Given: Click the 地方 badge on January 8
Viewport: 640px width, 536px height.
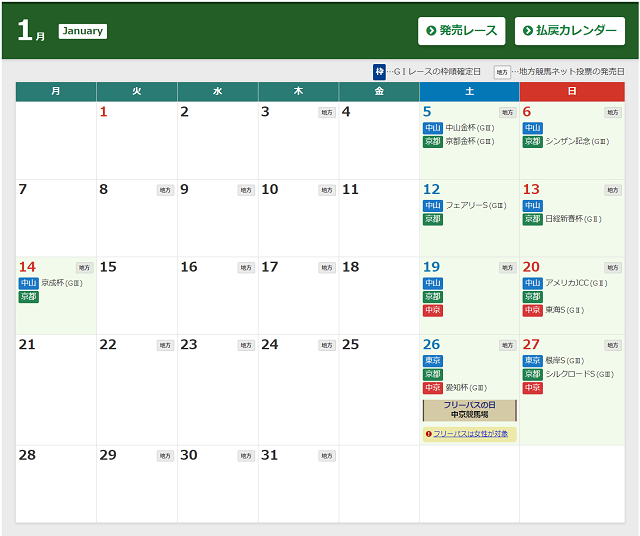Looking at the screenshot, I should pyautogui.click(x=165, y=190).
